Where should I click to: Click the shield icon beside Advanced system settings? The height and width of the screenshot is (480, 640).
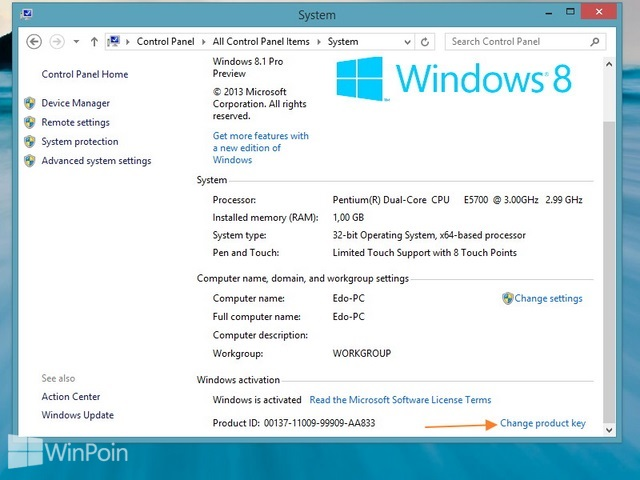(x=30, y=161)
